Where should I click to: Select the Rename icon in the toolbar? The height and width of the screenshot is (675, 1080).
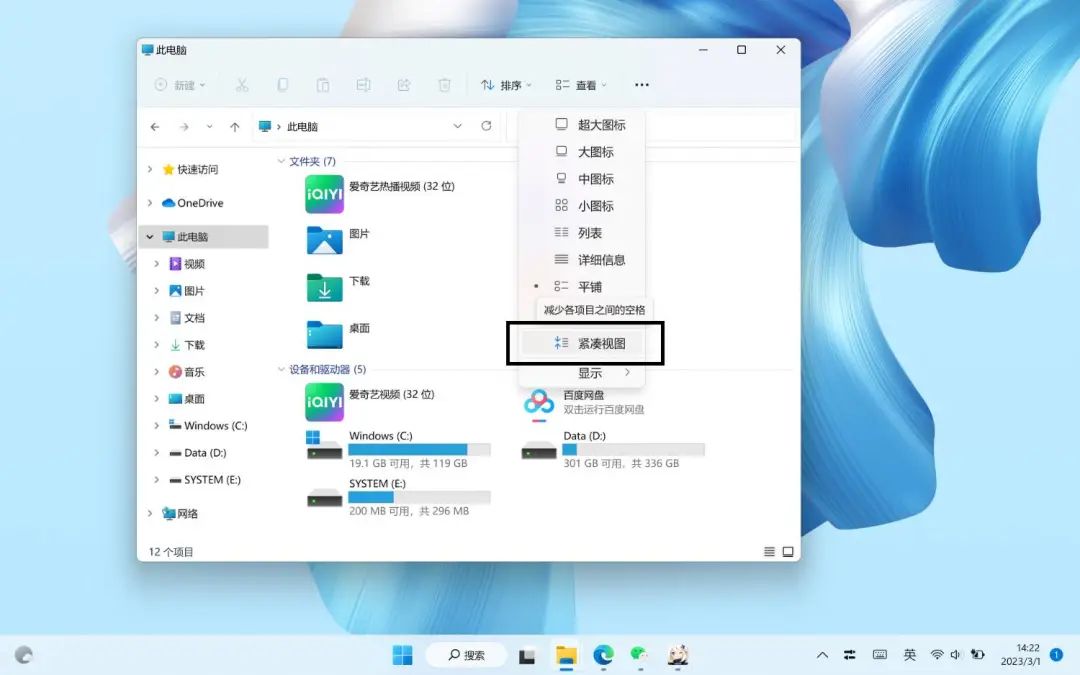(363, 84)
